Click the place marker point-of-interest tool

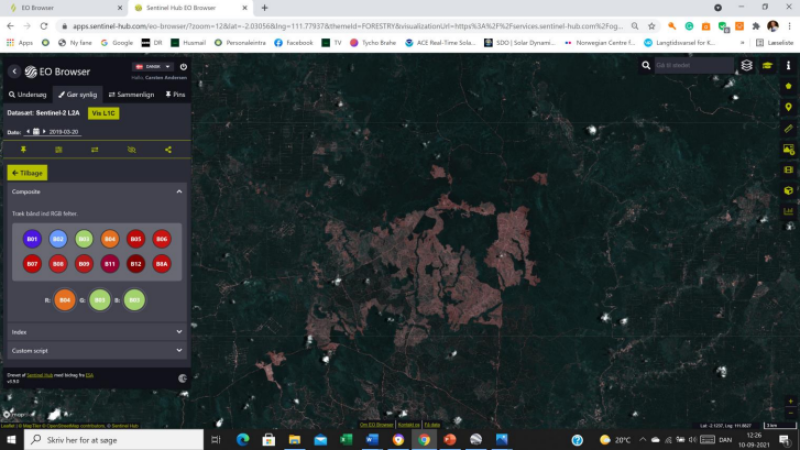coord(788,107)
